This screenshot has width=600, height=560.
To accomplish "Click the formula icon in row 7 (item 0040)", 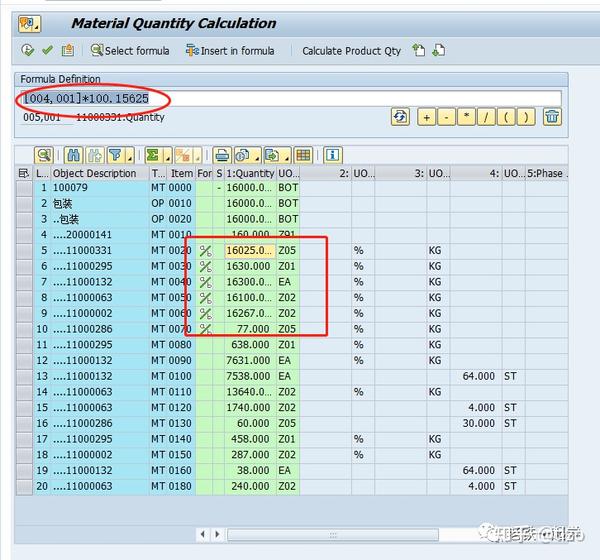I will coord(205,282).
